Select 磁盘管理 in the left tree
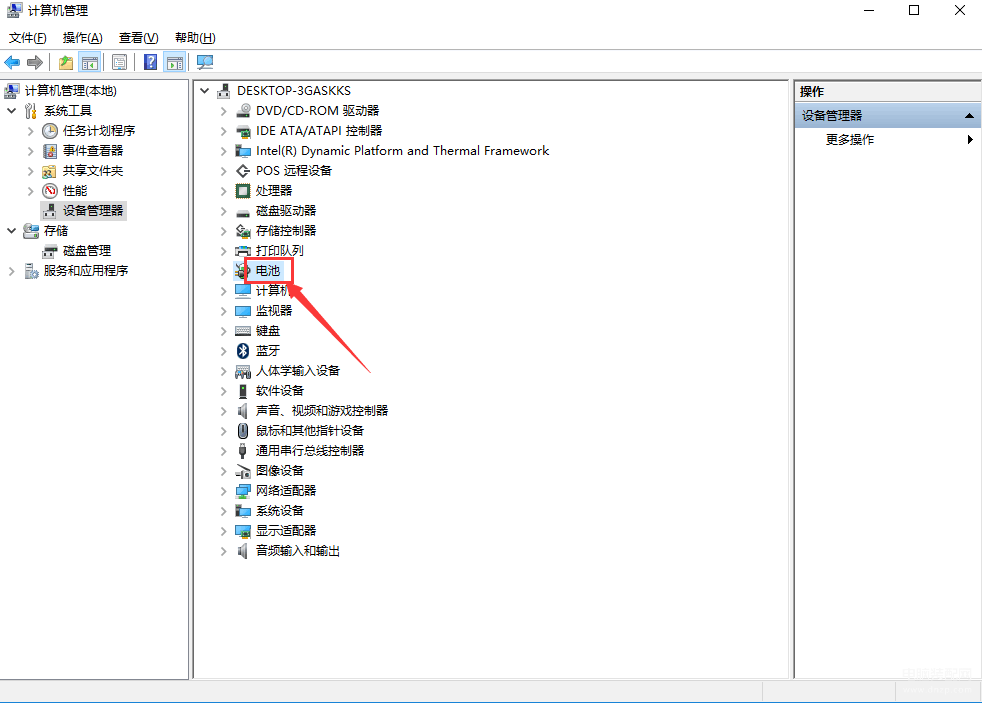 pyautogui.click(x=86, y=251)
